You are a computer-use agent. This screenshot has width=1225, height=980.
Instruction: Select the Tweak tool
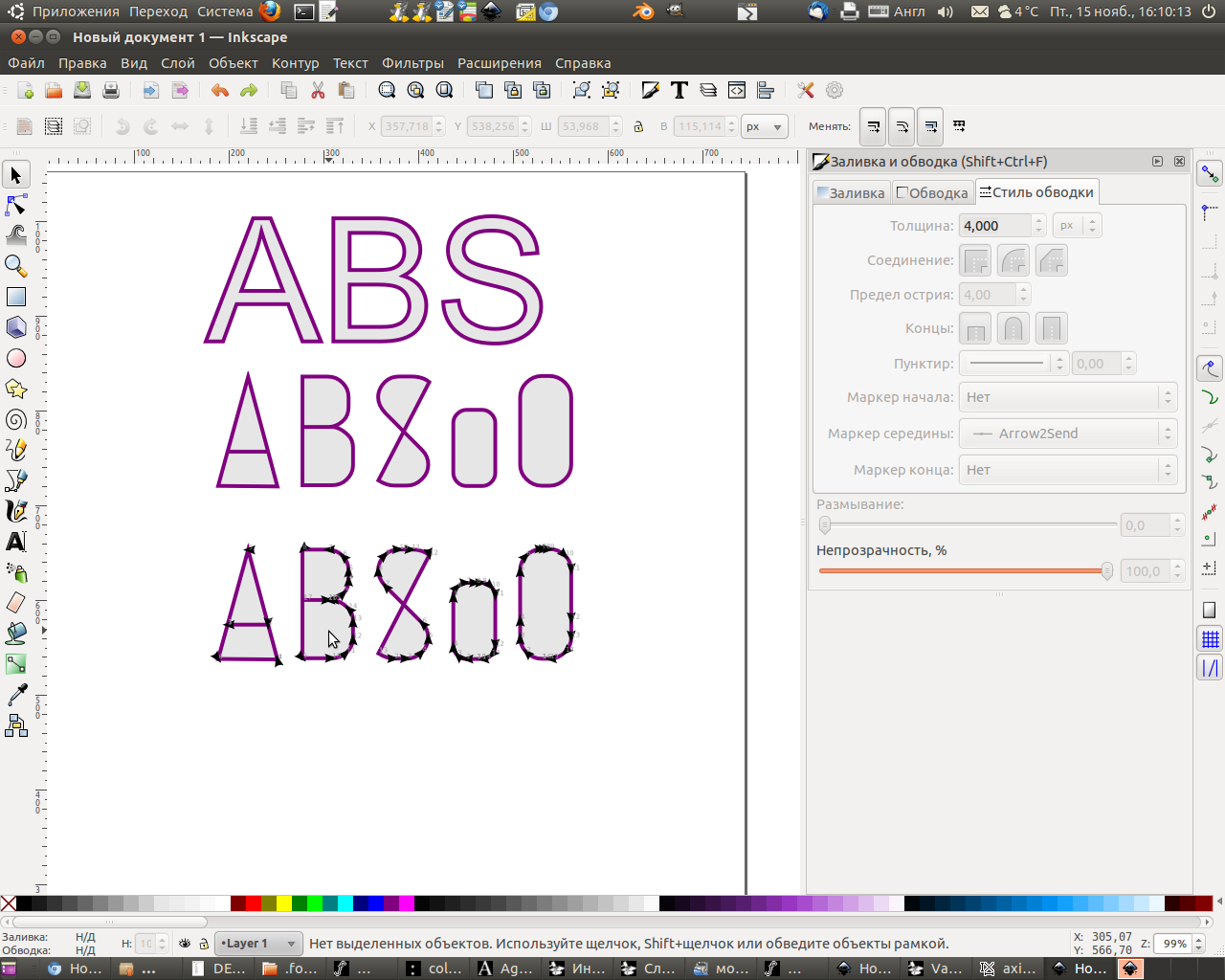(16, 235)
